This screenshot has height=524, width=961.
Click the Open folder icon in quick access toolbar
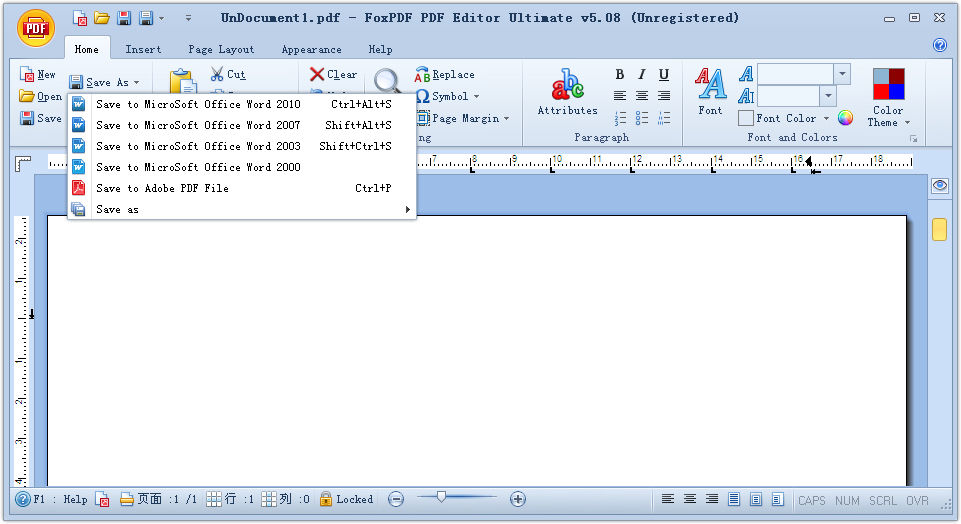point(102,18)
